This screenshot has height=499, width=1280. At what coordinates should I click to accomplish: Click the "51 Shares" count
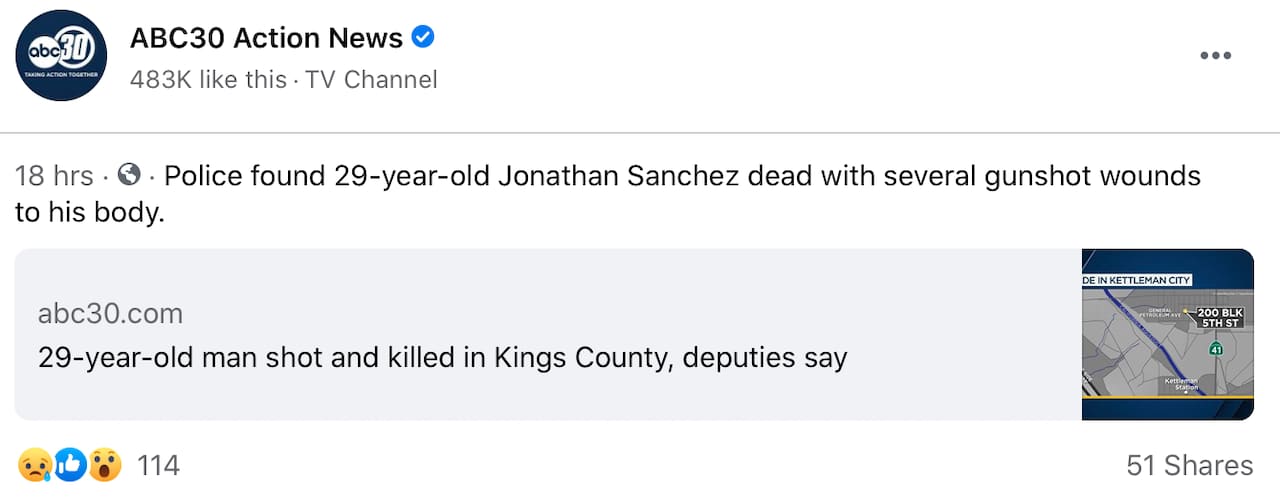click(x=1189, y=465)
